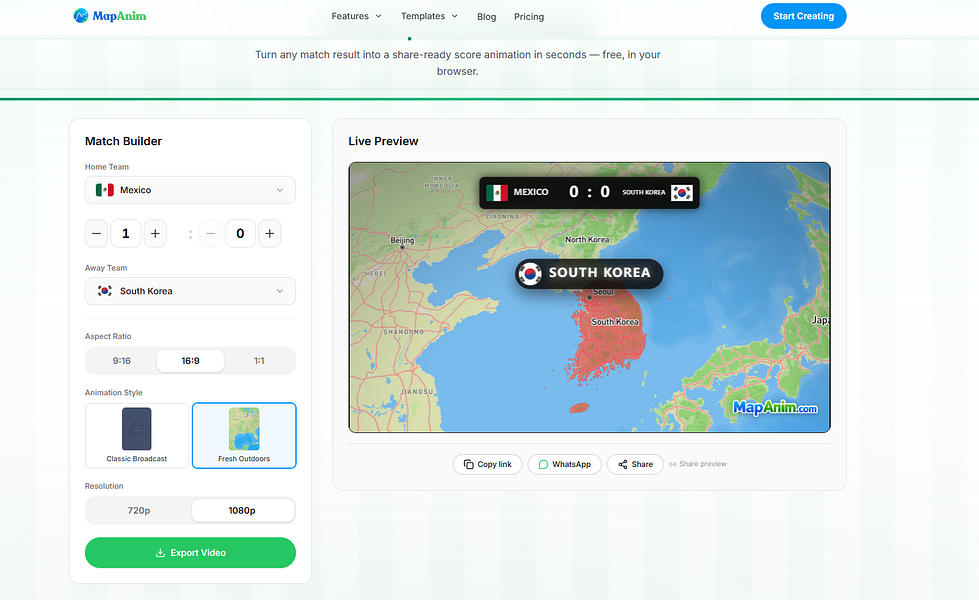Open the Features menu
Image resolution: width=979 pixels, height=600 pixels.
pyautogui.click(x=356, y=16)
